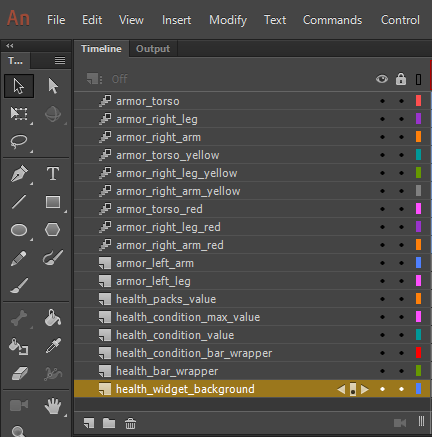Viewport: 432px width, 437px height.
Task: Pick the Eyedropper tool
Action: click(x=53, y=346)
